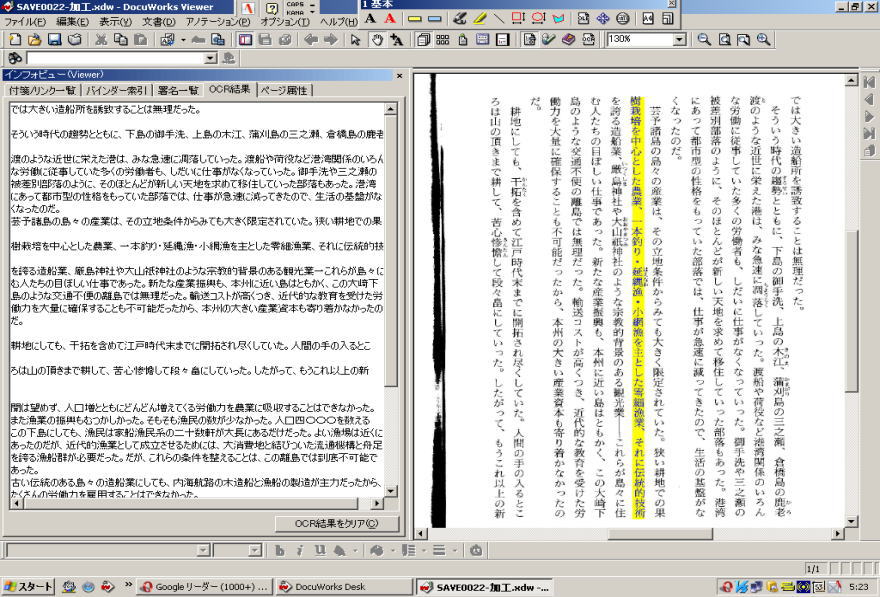Click document view scroll up arrow
880x597 pixels.
coord(851,81)
